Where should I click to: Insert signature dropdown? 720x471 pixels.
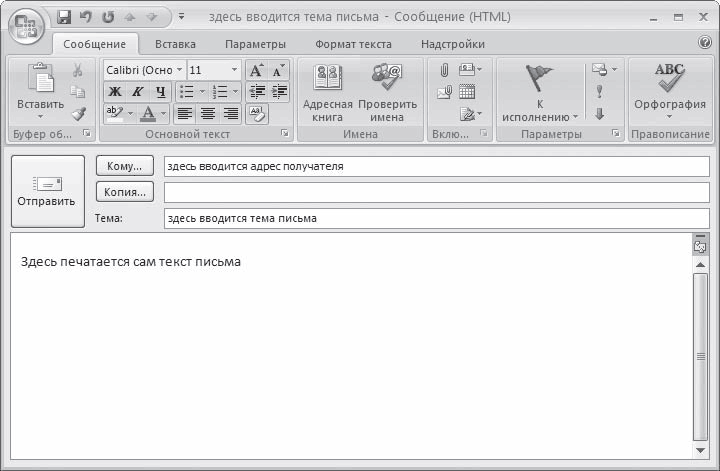click(x=471, y=114)
